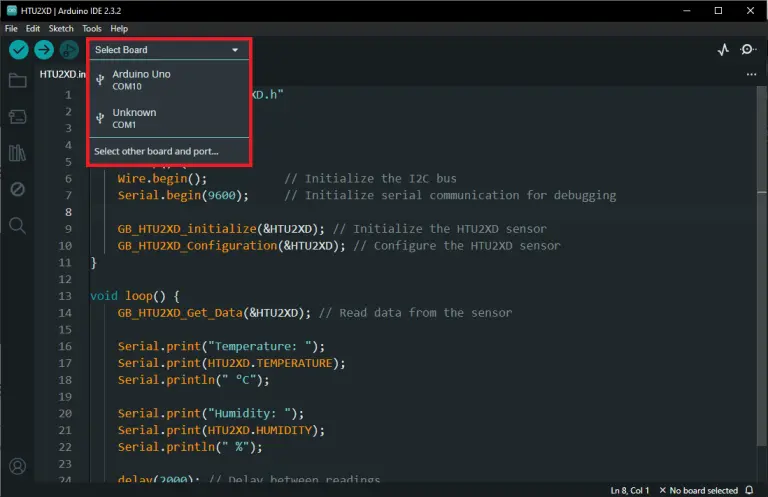Open the Serial Plotter
The width and height of the screenshot is (768, 497).
(x=723, y=49)
